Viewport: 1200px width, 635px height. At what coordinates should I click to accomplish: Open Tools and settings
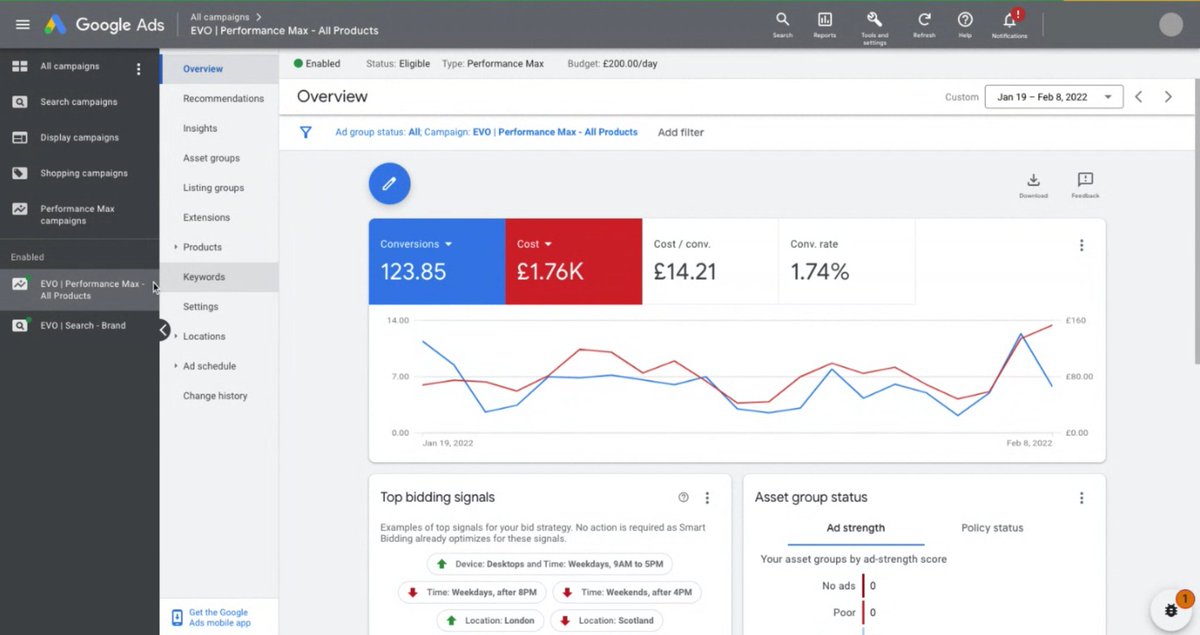874,20
